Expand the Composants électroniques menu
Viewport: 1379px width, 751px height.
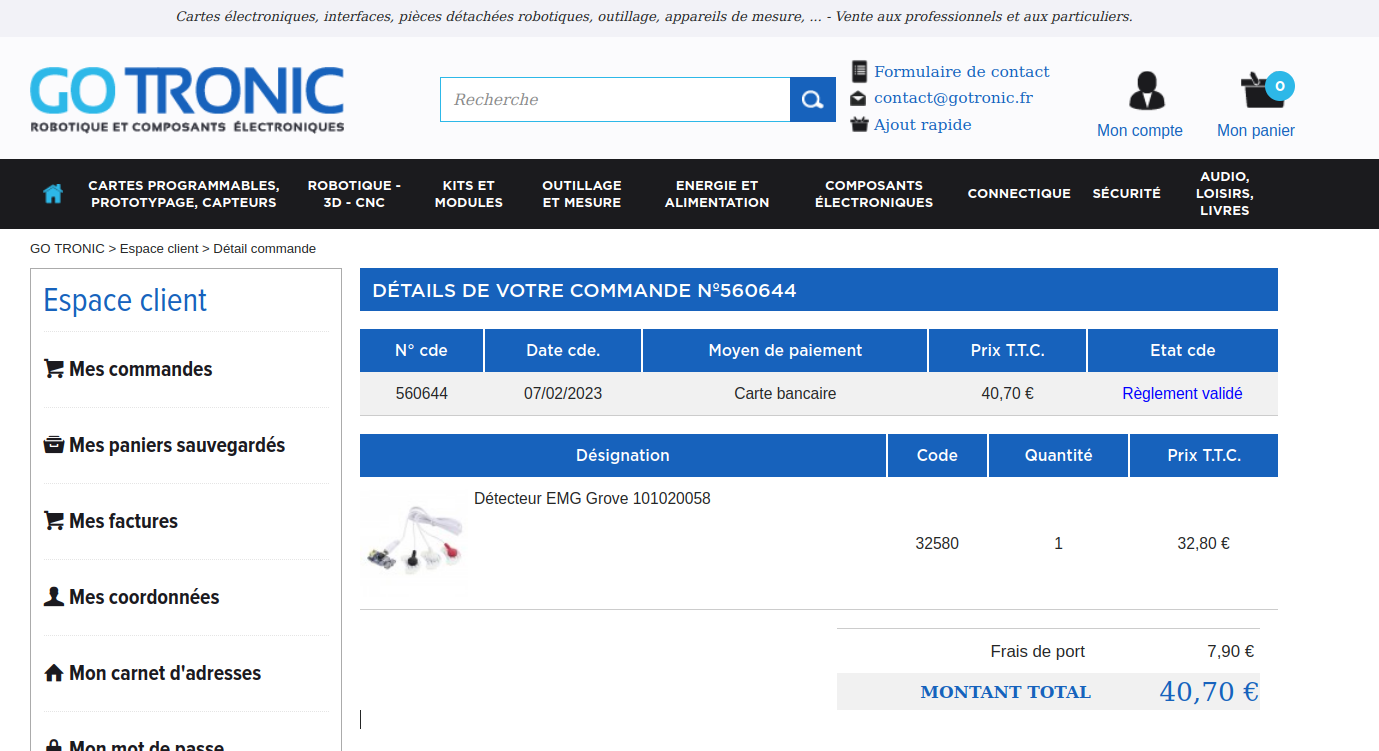pos(873,194)
